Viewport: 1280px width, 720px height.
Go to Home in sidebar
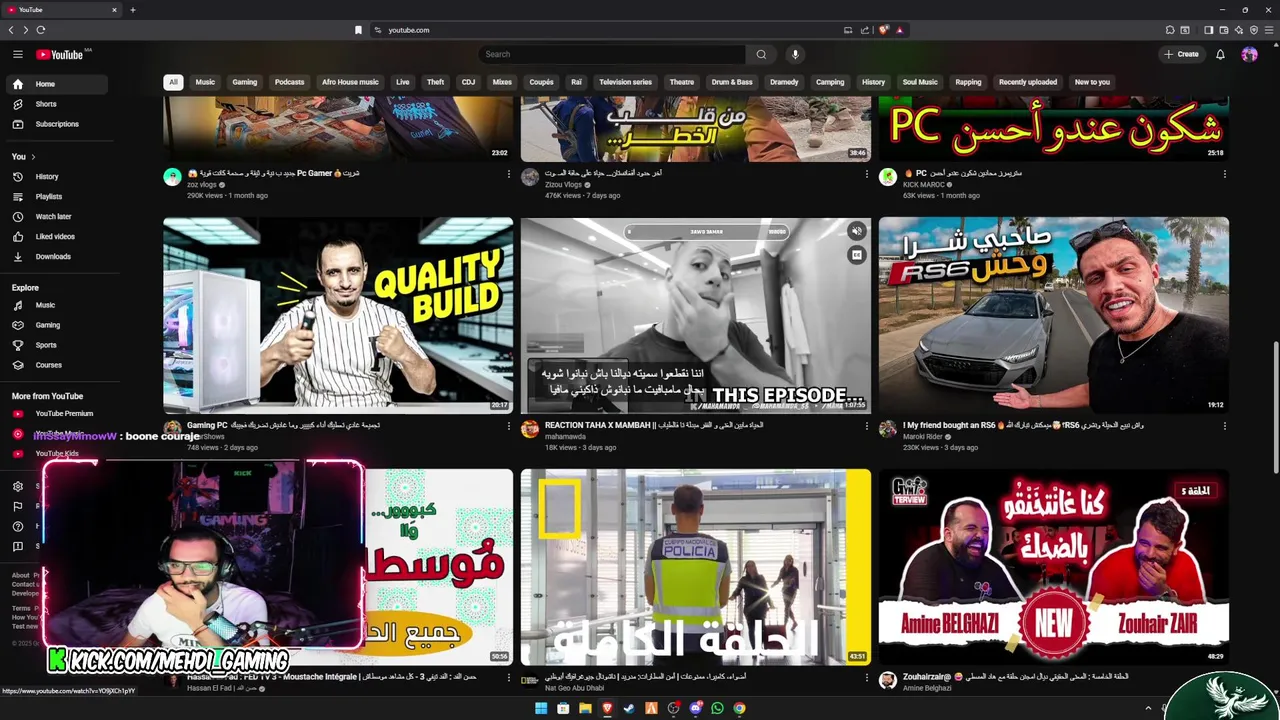(x=55, y=84)
